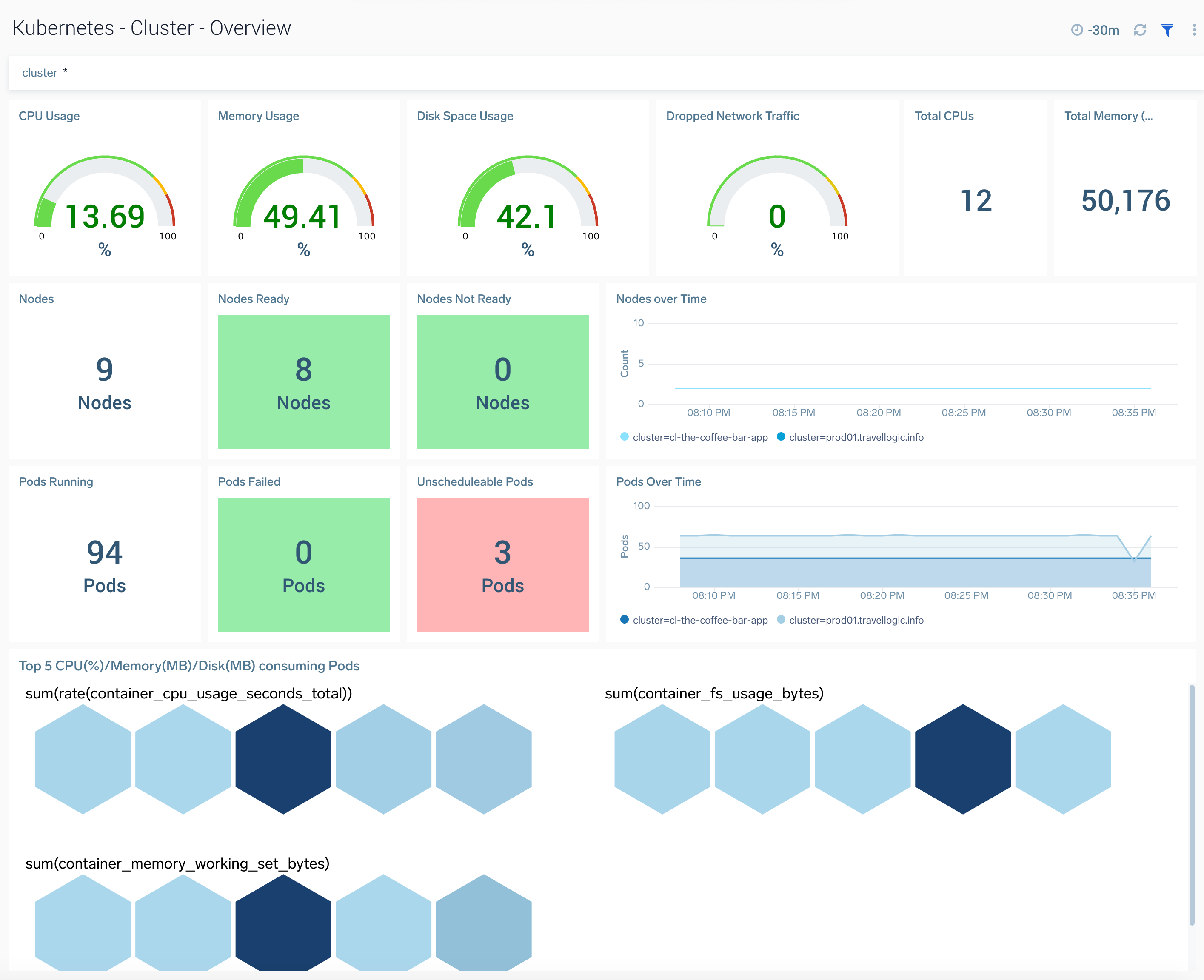Screen dimensions: 1204x980
Task: Click the Nodes Ready green panel
Action: click(x=303, y=382)
